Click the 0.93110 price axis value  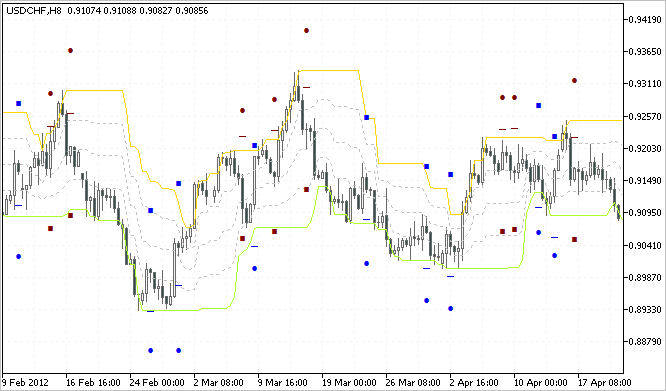[x=645, y=84]
